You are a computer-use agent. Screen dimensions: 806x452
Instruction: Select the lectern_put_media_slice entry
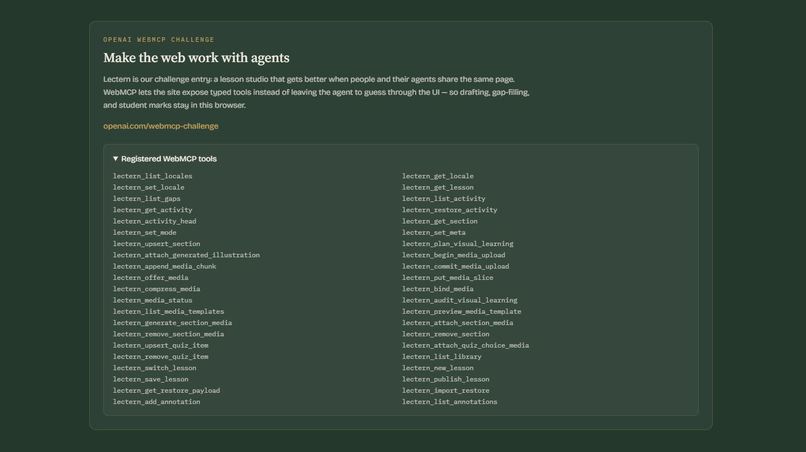[448, 278]
